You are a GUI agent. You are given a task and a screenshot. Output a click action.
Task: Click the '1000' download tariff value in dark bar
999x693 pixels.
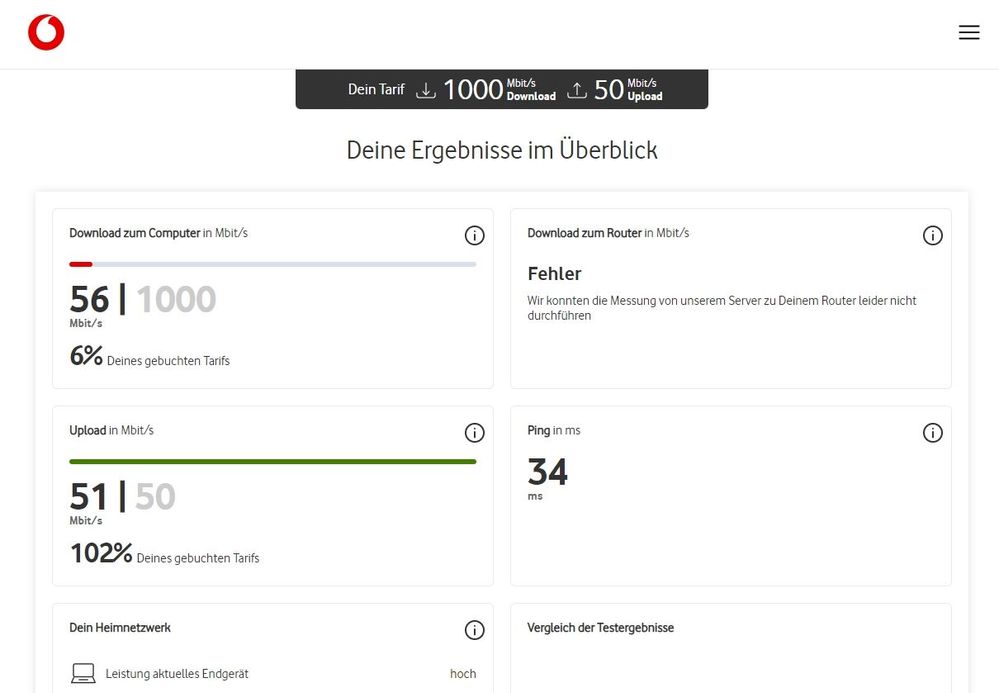coord(473,90)
